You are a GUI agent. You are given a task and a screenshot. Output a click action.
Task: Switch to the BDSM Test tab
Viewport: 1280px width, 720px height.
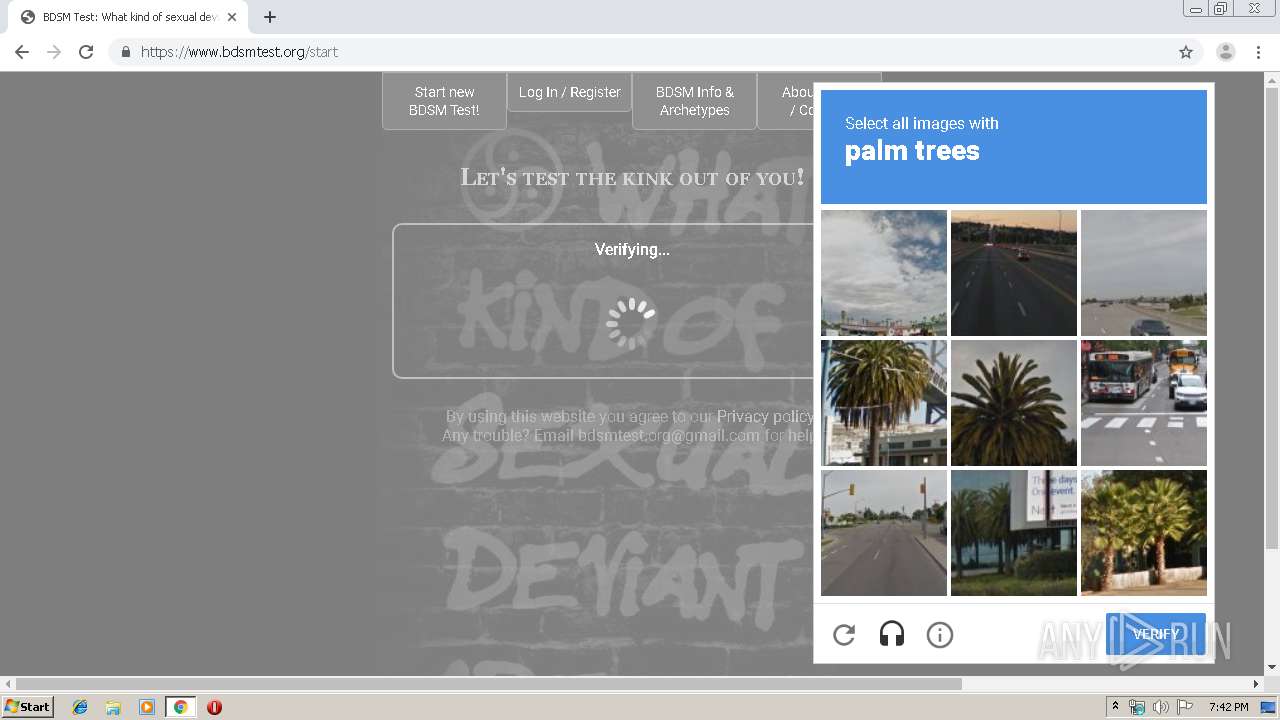point(128,17)
